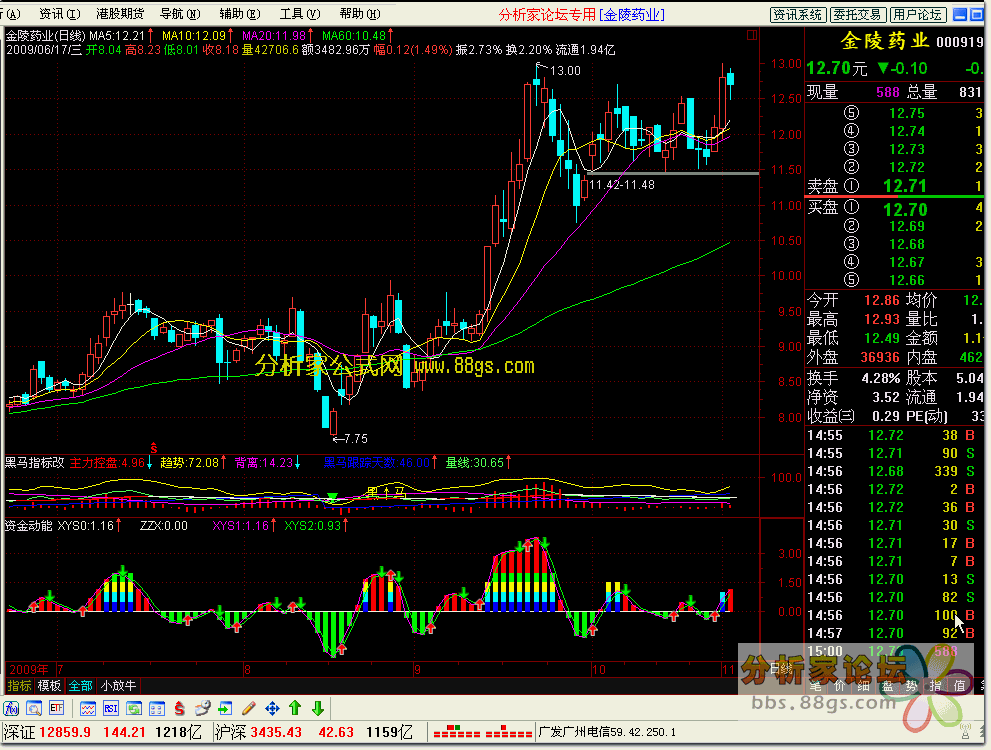Click the 13.00 high price annotation
Screen dimensions: 991x750
[x=565, y=71]
